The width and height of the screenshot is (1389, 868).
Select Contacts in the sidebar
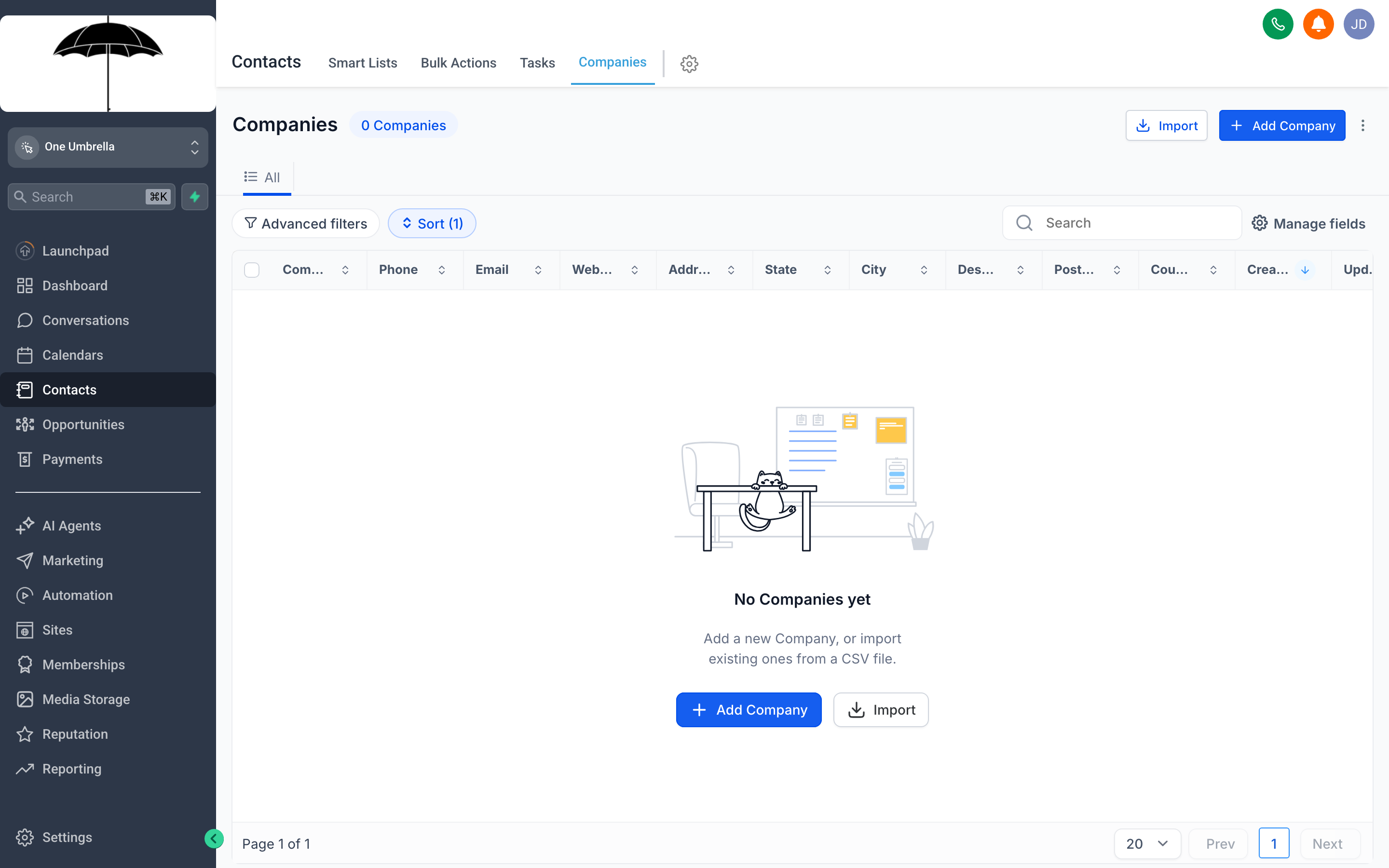pos(108,390)
